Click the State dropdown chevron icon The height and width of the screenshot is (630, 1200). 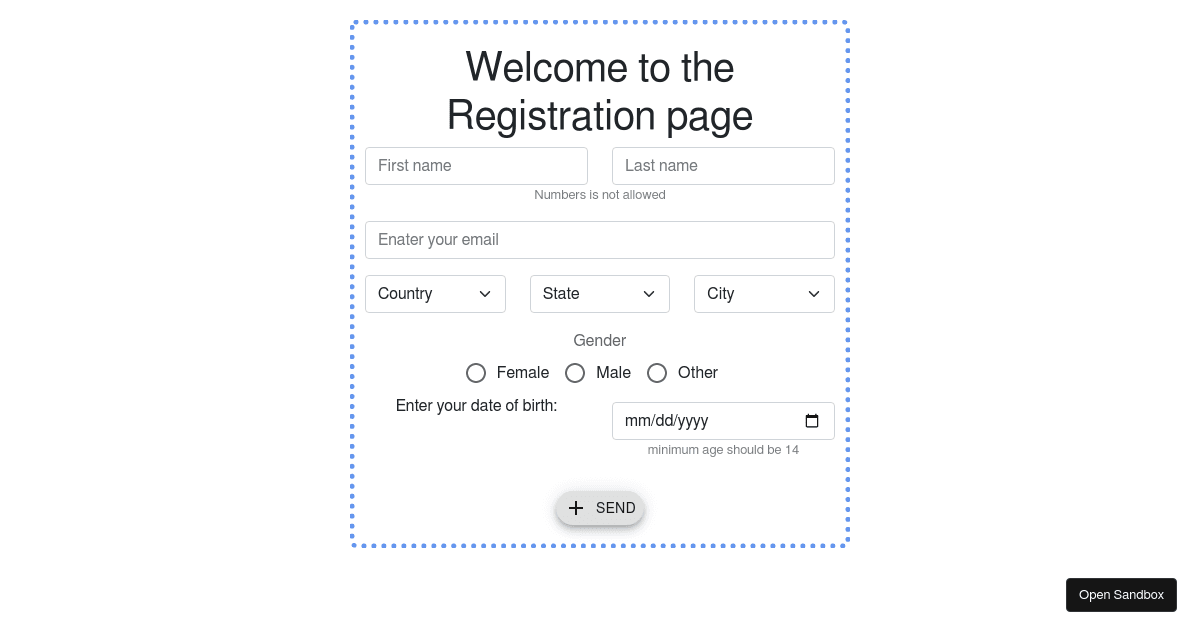649,294
